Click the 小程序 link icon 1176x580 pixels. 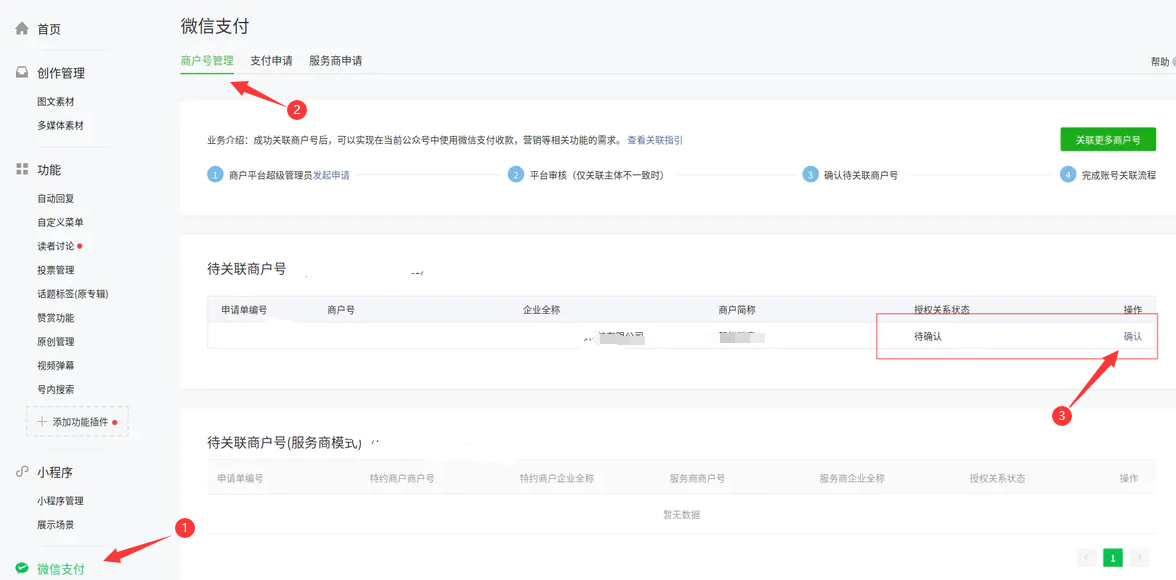click(x=22, y=472)
